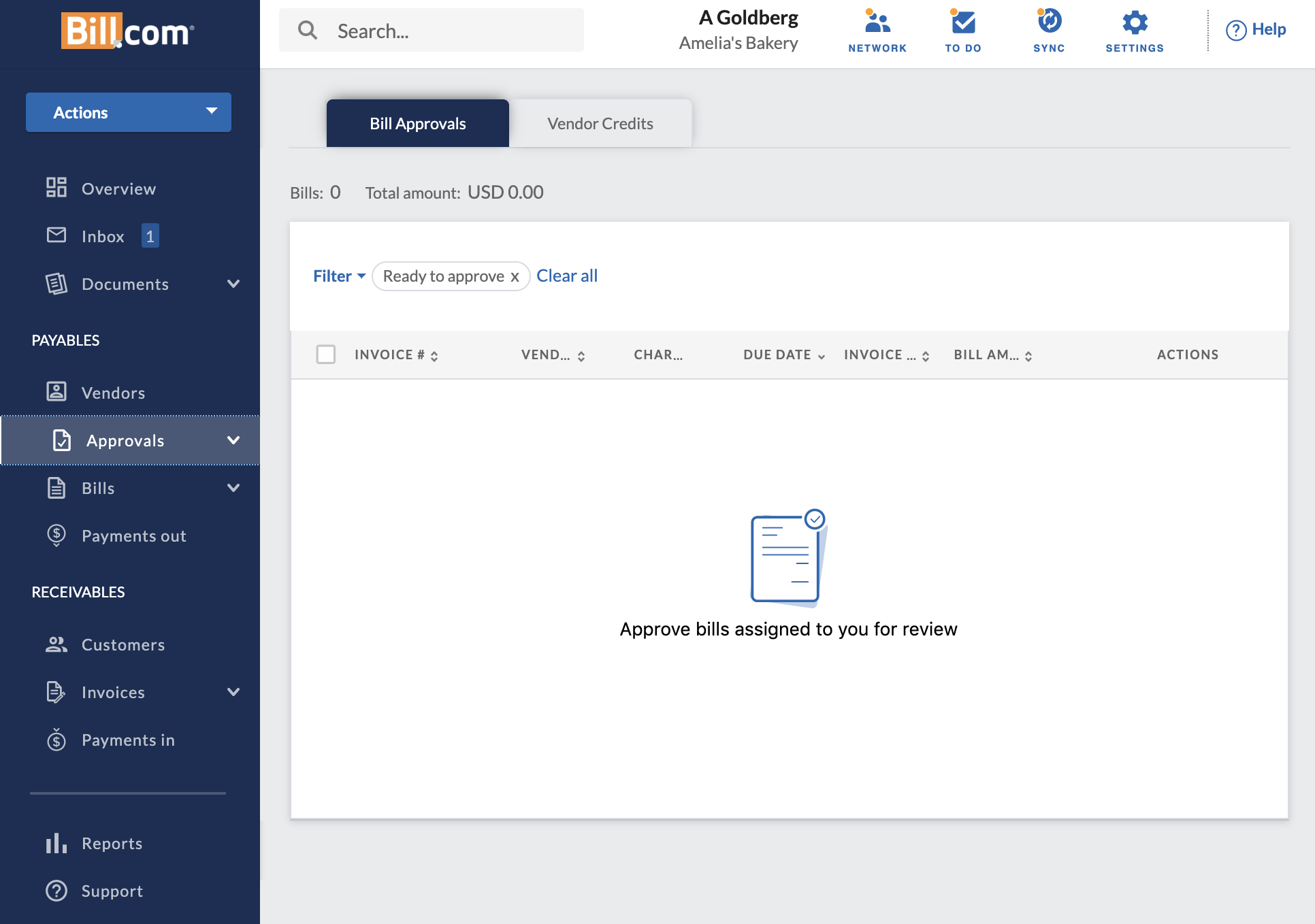Click the Amelia's Bakery company name

point(738,43)
